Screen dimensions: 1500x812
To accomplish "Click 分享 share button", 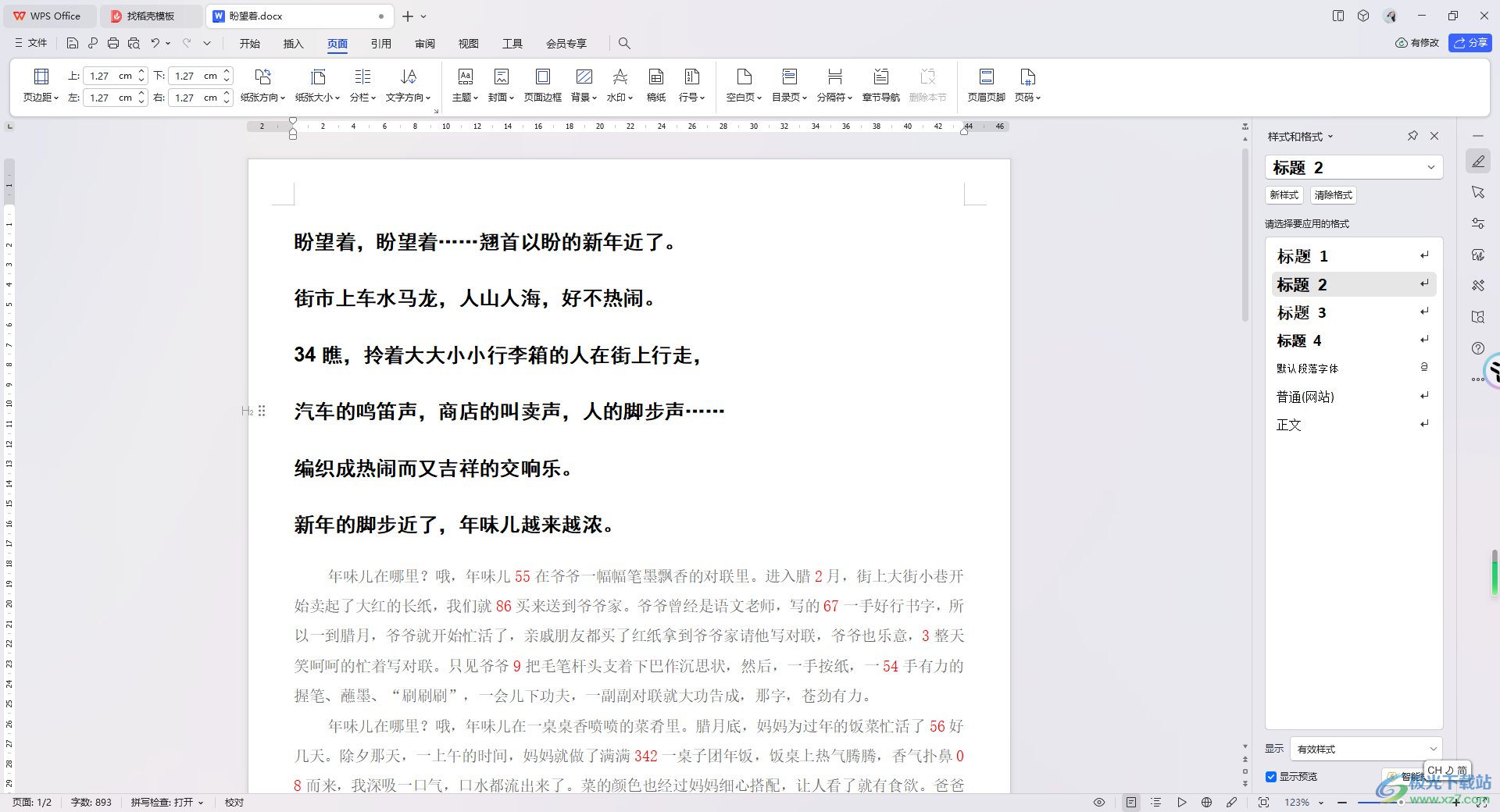I will (1470, 43).
